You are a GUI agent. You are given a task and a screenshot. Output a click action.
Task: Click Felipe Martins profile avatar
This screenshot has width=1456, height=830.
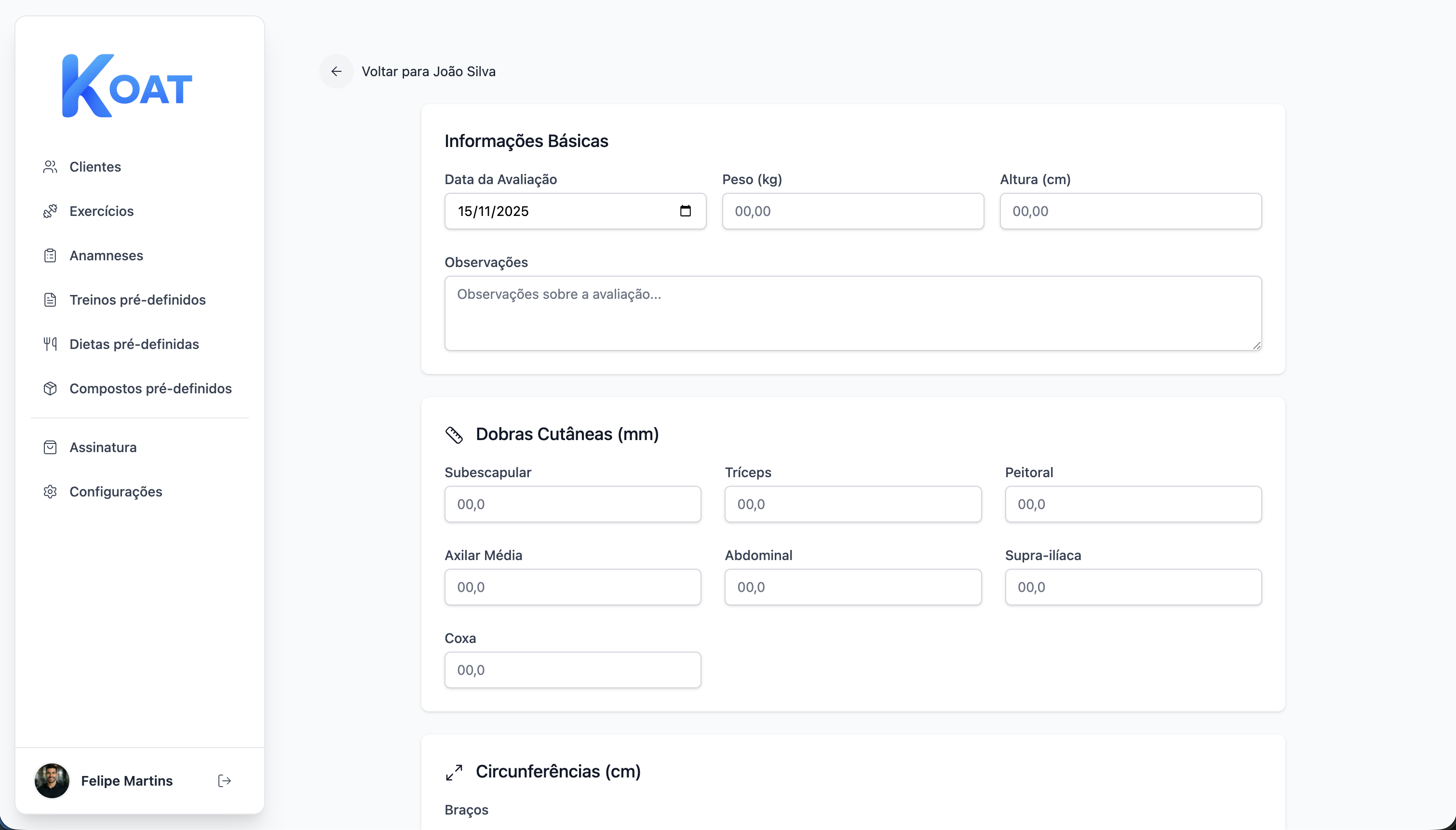tap(52, 780)
